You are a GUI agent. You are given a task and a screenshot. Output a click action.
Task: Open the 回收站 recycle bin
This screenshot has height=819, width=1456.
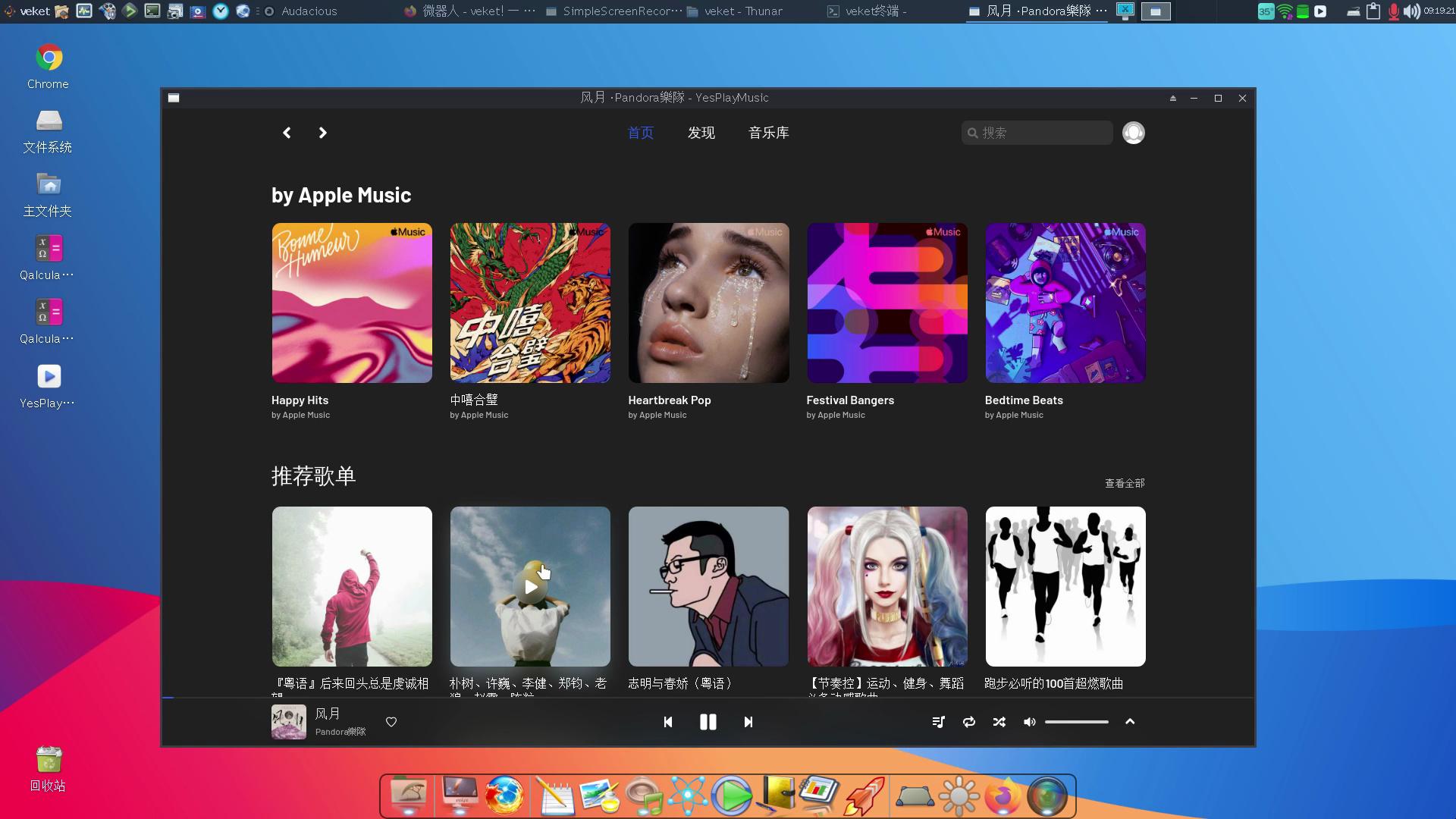(48, 769)
